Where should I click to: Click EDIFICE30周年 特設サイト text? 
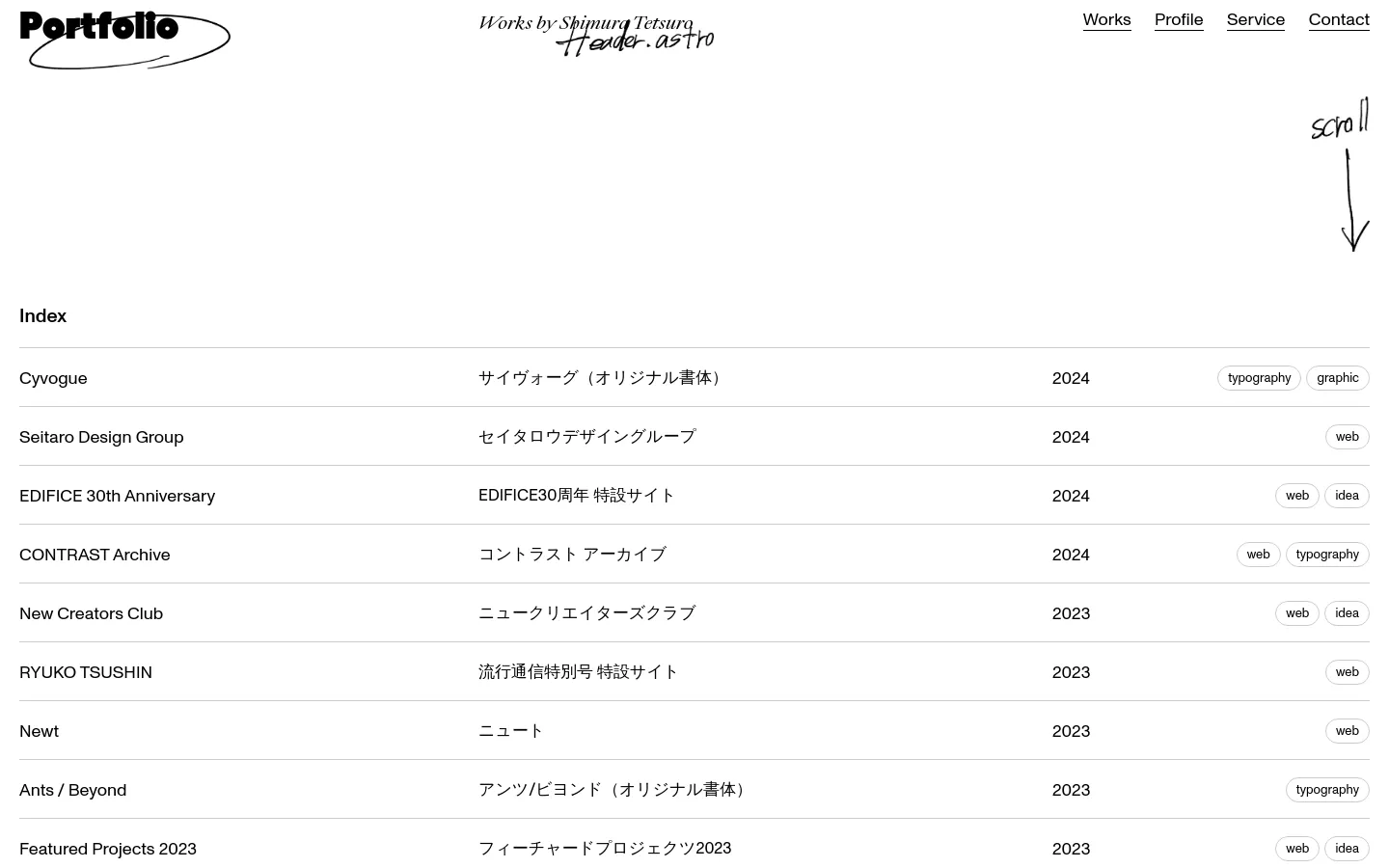click(577, 496)
